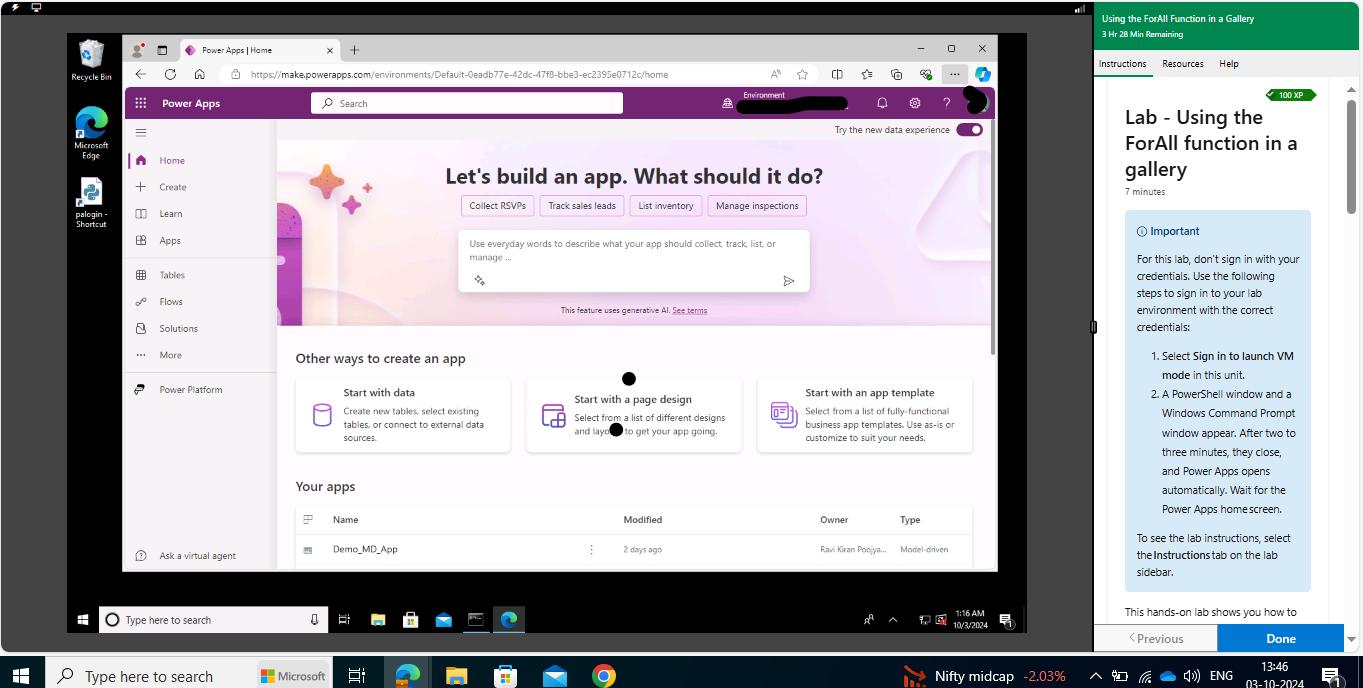Screen dimensions: 1363x688
Task: Open Google Chrome from host taskbar
Action: point(603,676)
